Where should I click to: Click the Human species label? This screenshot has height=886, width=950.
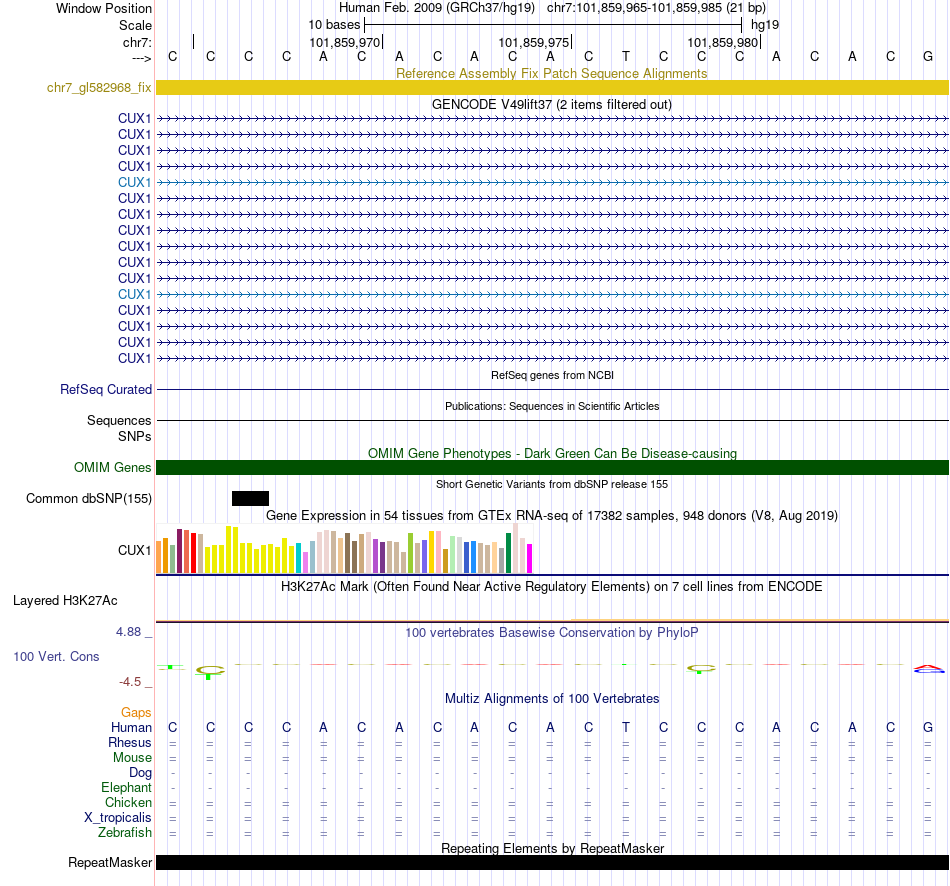click(131, 727)
